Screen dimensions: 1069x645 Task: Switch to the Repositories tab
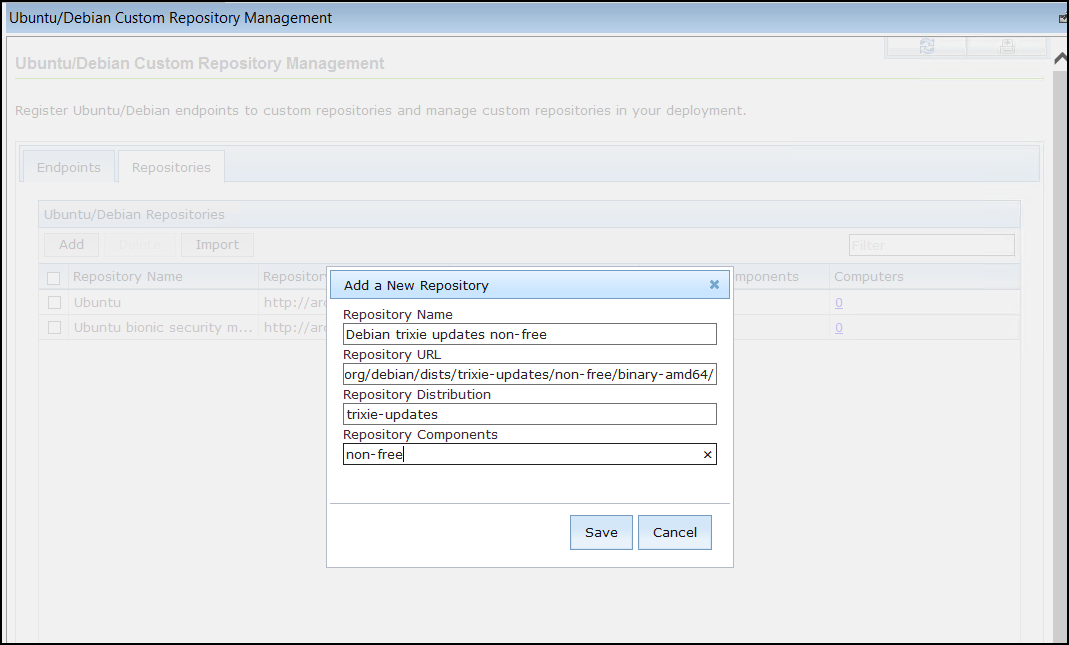[x=171, y=167]
